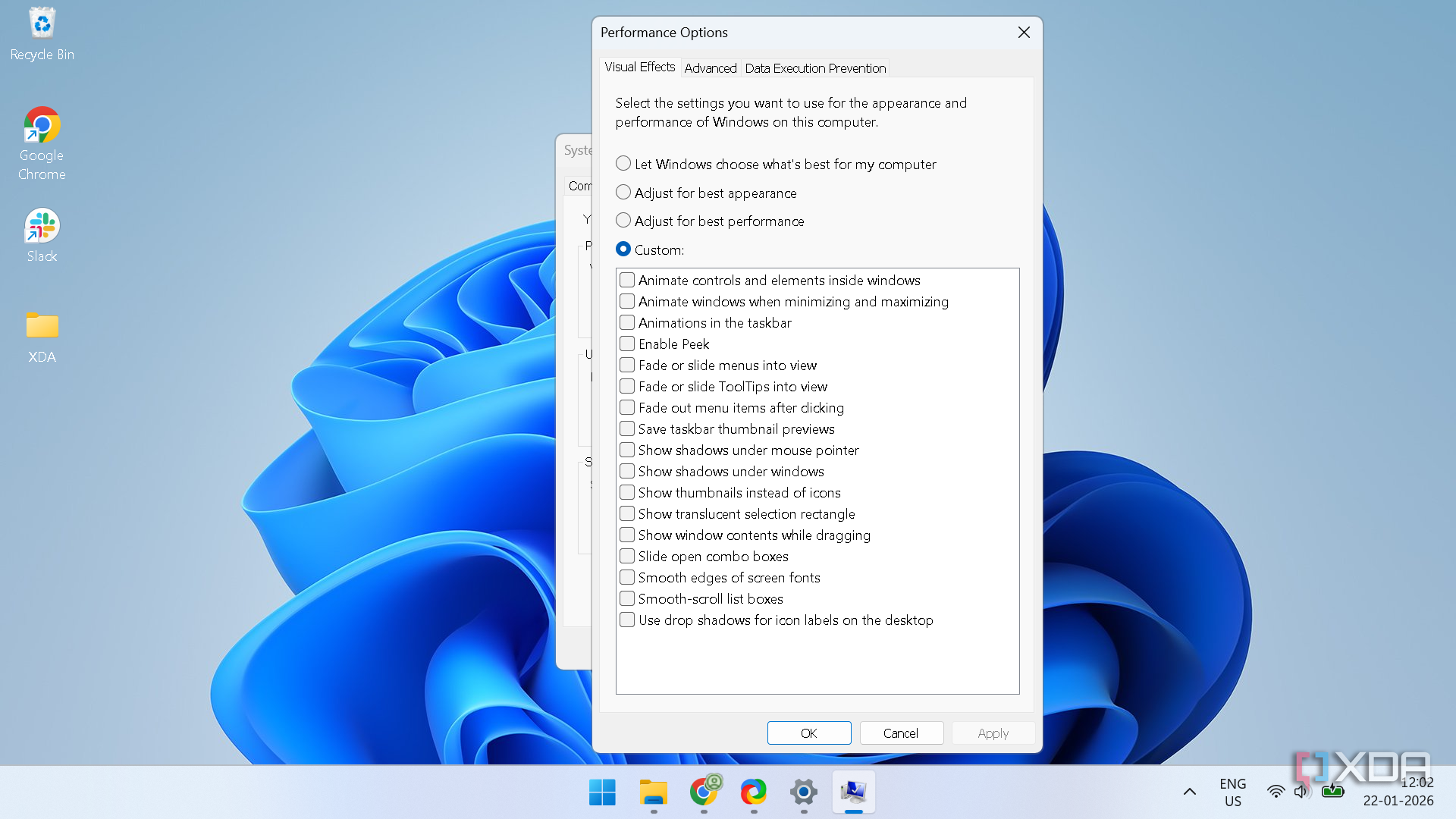The height and width of the screenshot is (819, 1456).
Task: Open the Google Chrome desktop shortcut
Action: coord(42,144)
